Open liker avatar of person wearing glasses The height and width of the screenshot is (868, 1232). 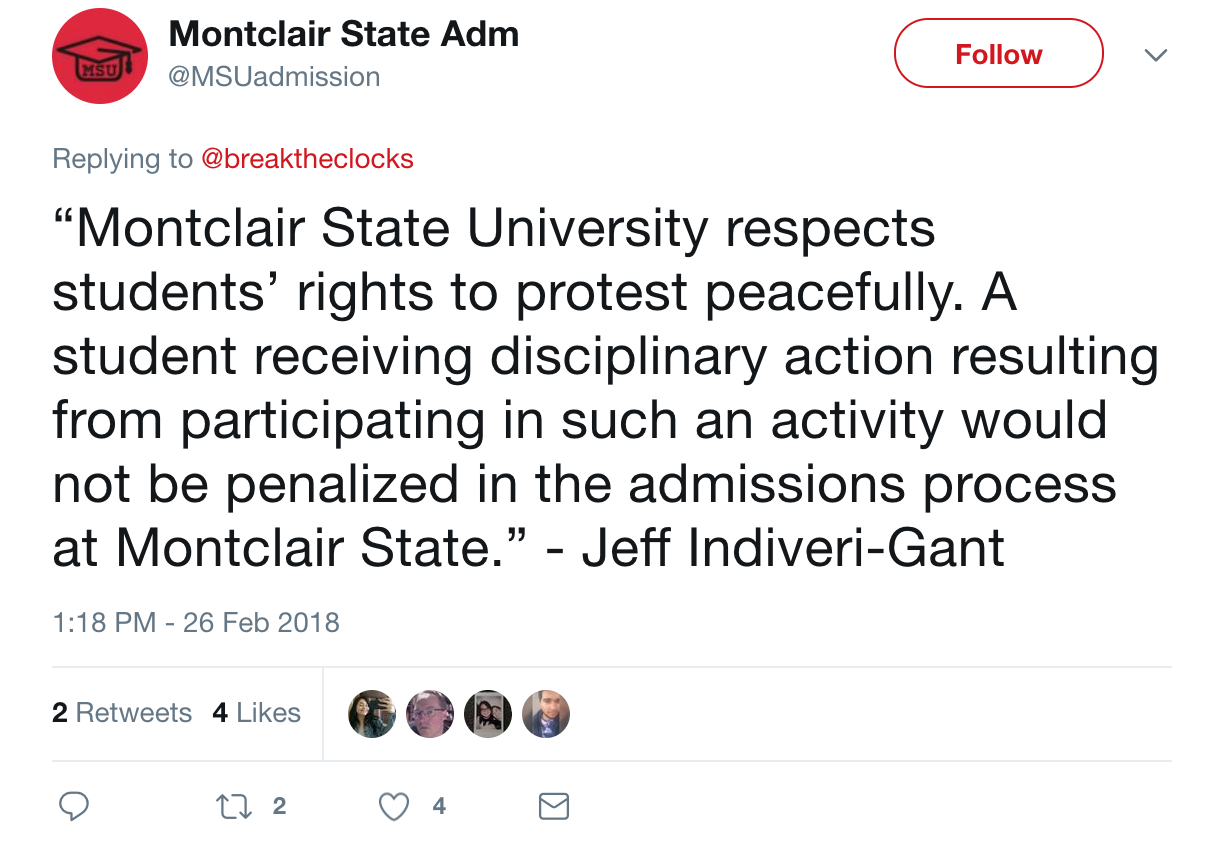pyautogui.click(x=430, y=714)
